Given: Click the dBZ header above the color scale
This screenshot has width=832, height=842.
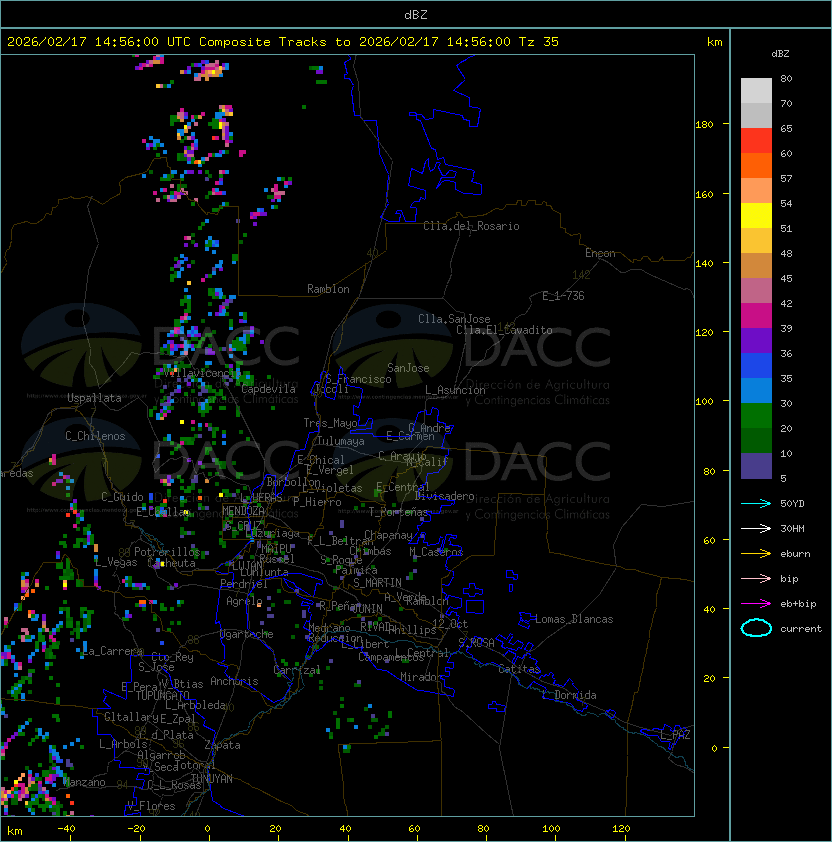Looking at the screenshot, I should tap(780, 54).
